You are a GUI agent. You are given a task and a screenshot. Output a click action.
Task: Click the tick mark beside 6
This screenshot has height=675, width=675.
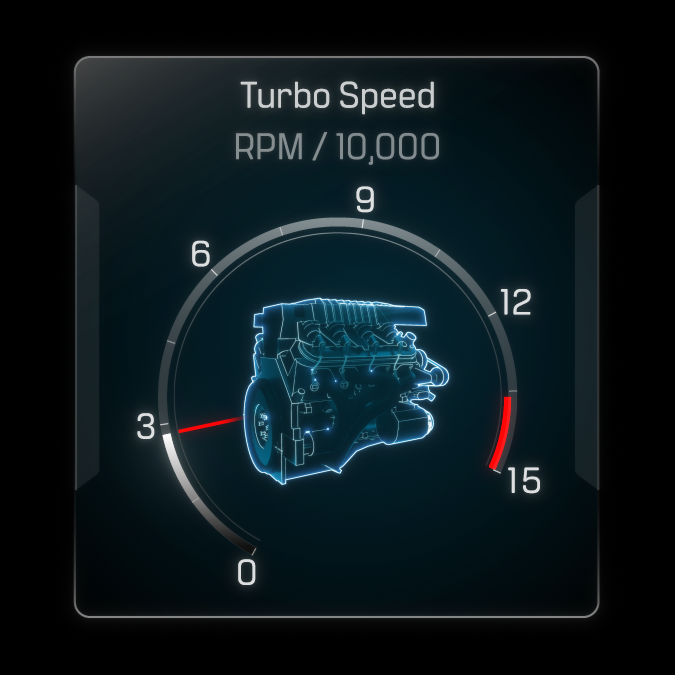tap(214, 272)
